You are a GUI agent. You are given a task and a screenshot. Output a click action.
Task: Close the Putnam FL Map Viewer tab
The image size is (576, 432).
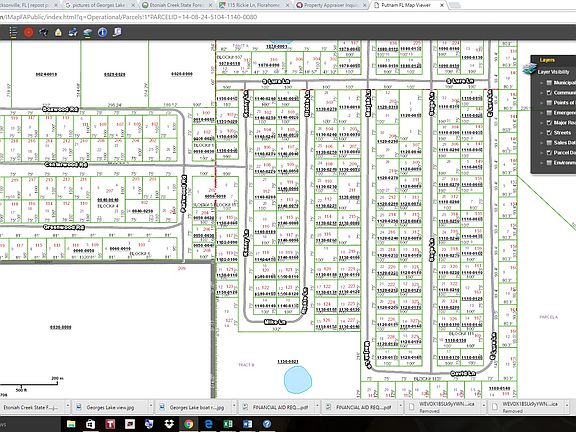442,5
